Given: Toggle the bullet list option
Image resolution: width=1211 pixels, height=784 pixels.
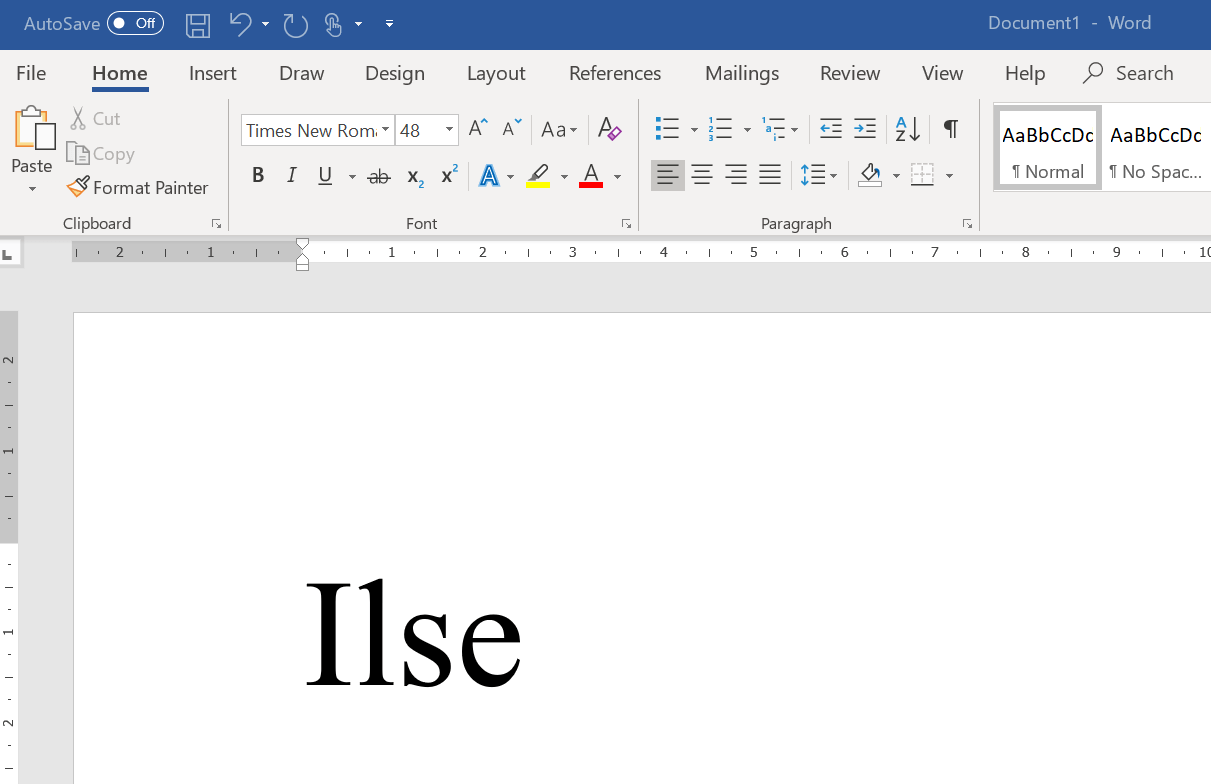Looking at the screenshot, I should 666,128.
